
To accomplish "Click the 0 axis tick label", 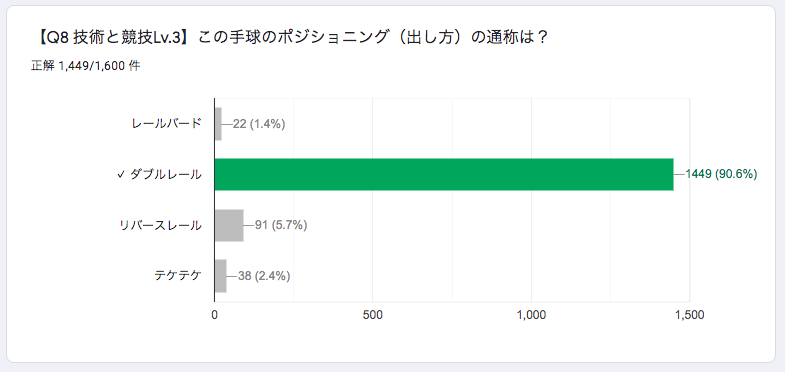I will pyautogui.click(x=215, y=315).
